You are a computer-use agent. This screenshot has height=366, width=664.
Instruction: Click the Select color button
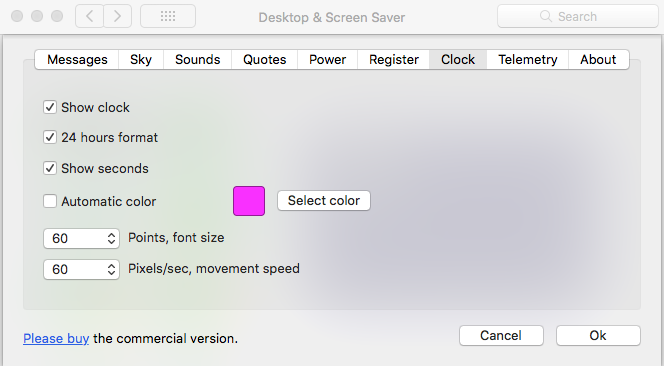[x=324, y=200]
